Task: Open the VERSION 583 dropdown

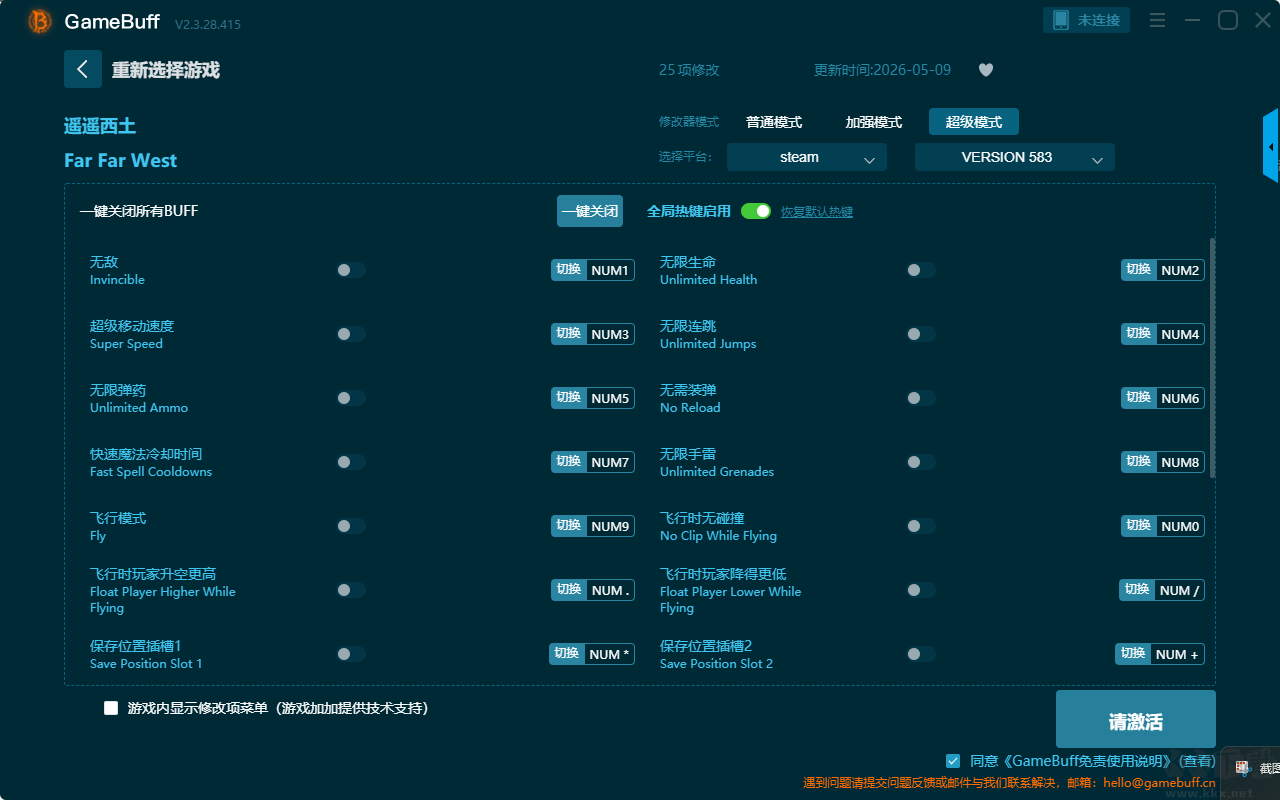Action: pos(1015,157)
